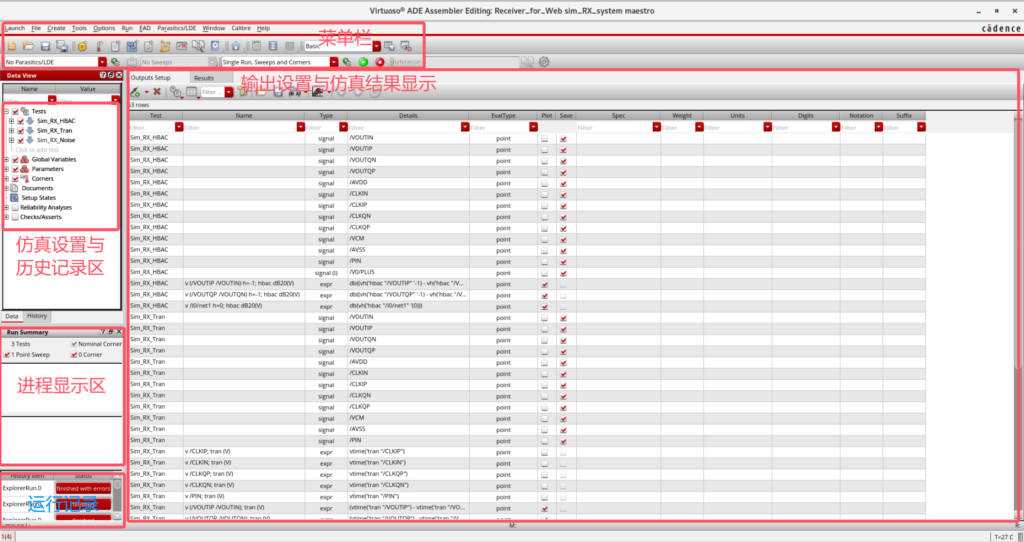This screenshot has height=542, width=1024.
Task: Enable the Checks/Asserts checkbox
Action: [15, 217]
